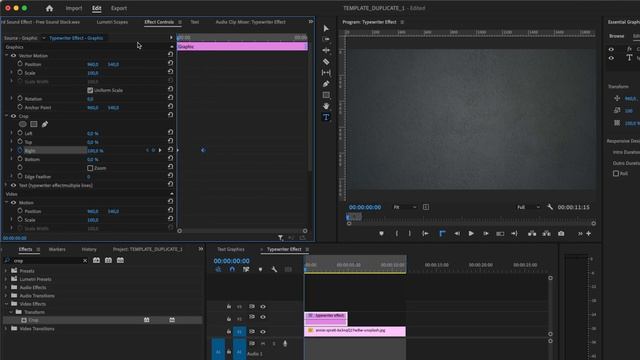640x360 pixels.
Task: Reset the Vector Motion Position parameter
Action: 170,63
